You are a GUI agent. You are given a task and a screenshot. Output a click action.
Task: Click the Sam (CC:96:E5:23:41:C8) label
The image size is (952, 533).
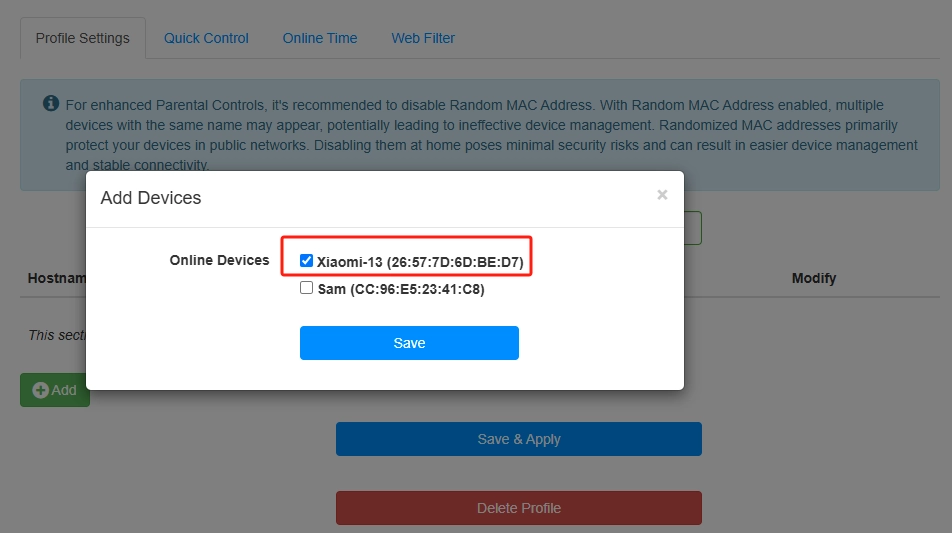401,289
